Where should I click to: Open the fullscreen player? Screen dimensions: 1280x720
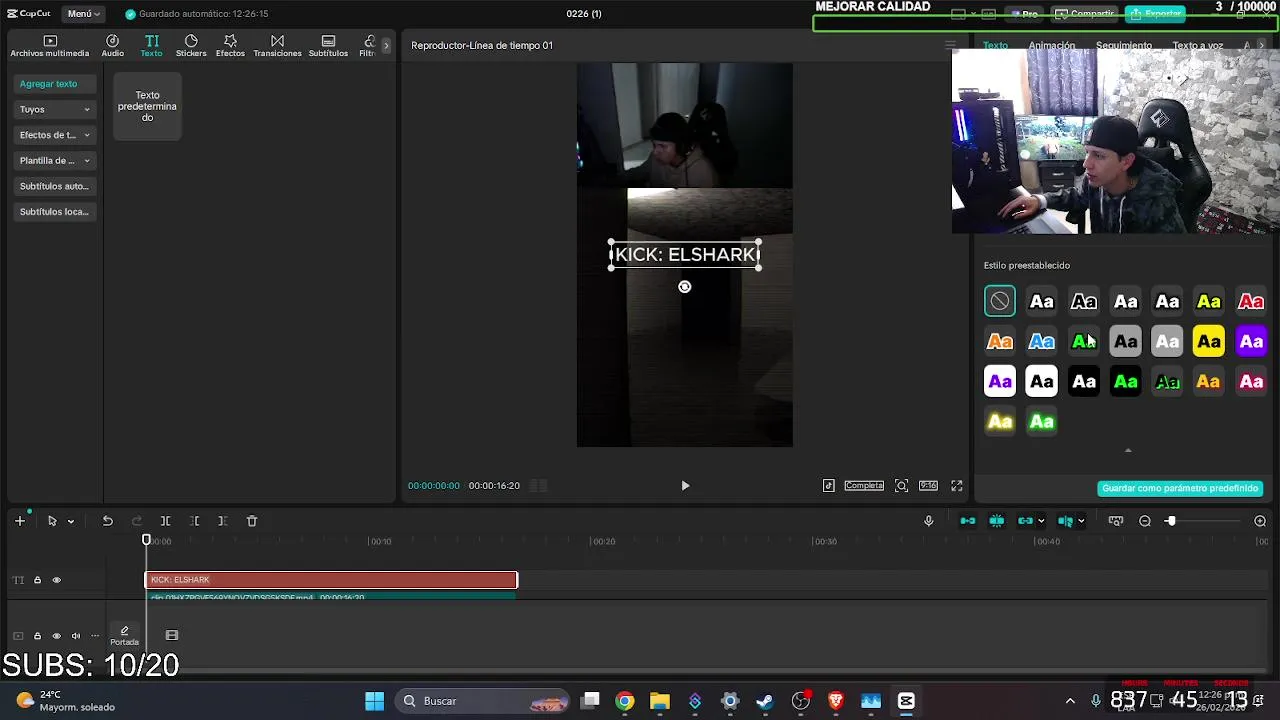coord(957,486)
